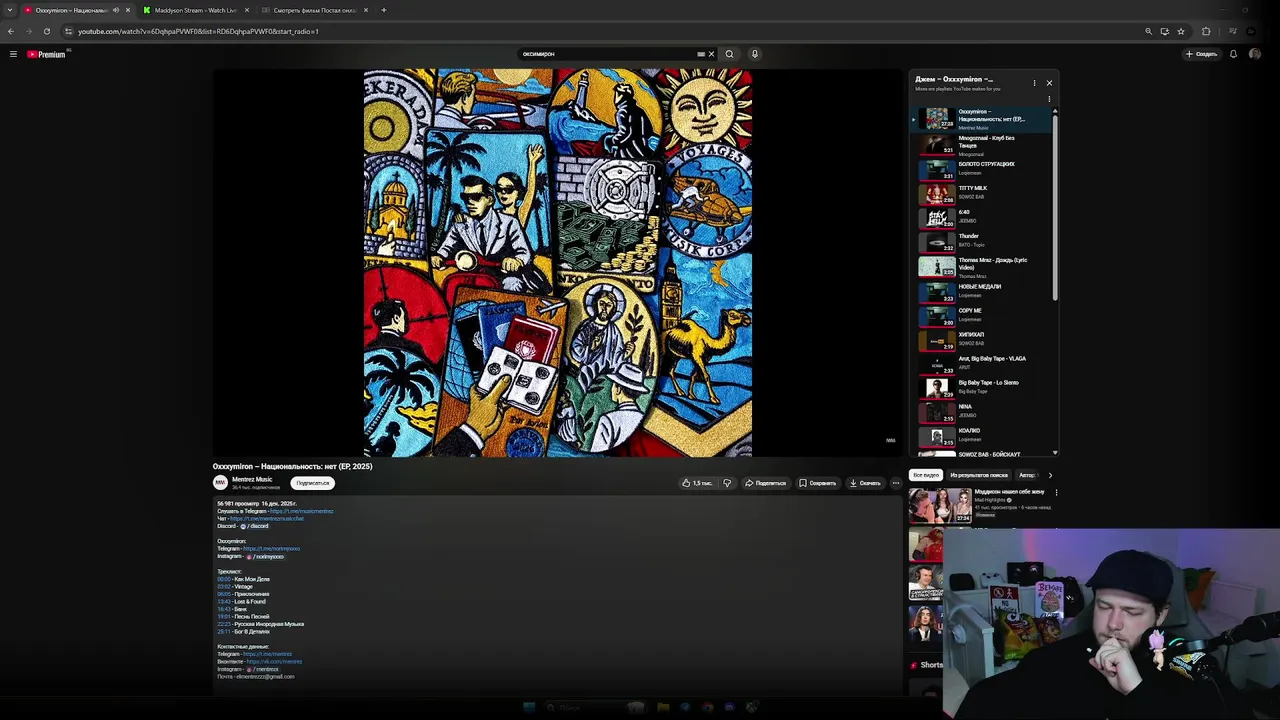
Task: Open the Mentrez Music channel avatar
Action: tap(220, 482)
